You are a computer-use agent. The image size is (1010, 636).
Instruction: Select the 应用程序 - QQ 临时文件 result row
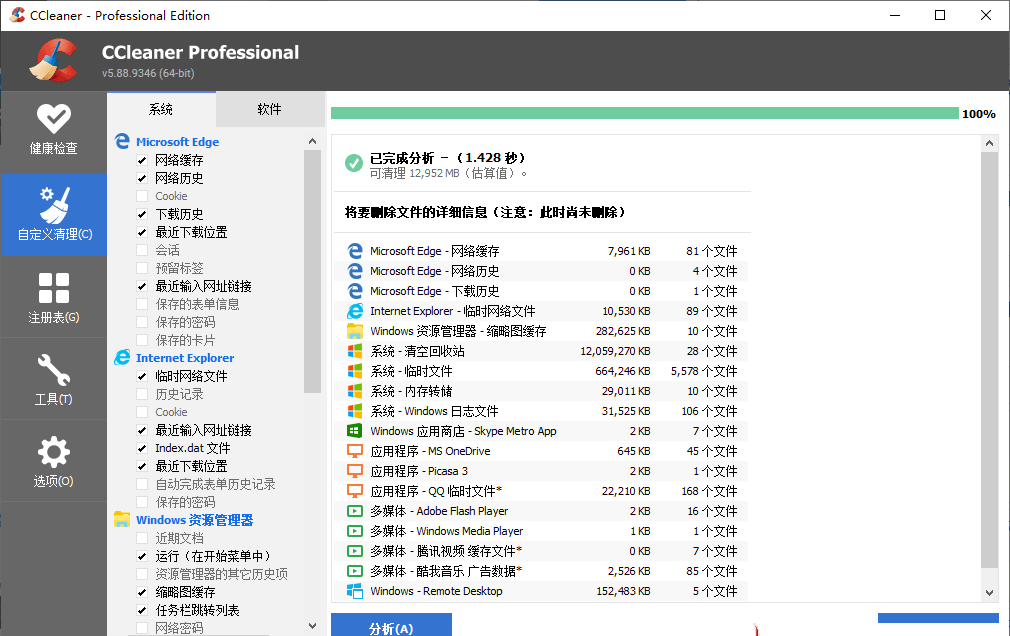(x=540, y=491)
